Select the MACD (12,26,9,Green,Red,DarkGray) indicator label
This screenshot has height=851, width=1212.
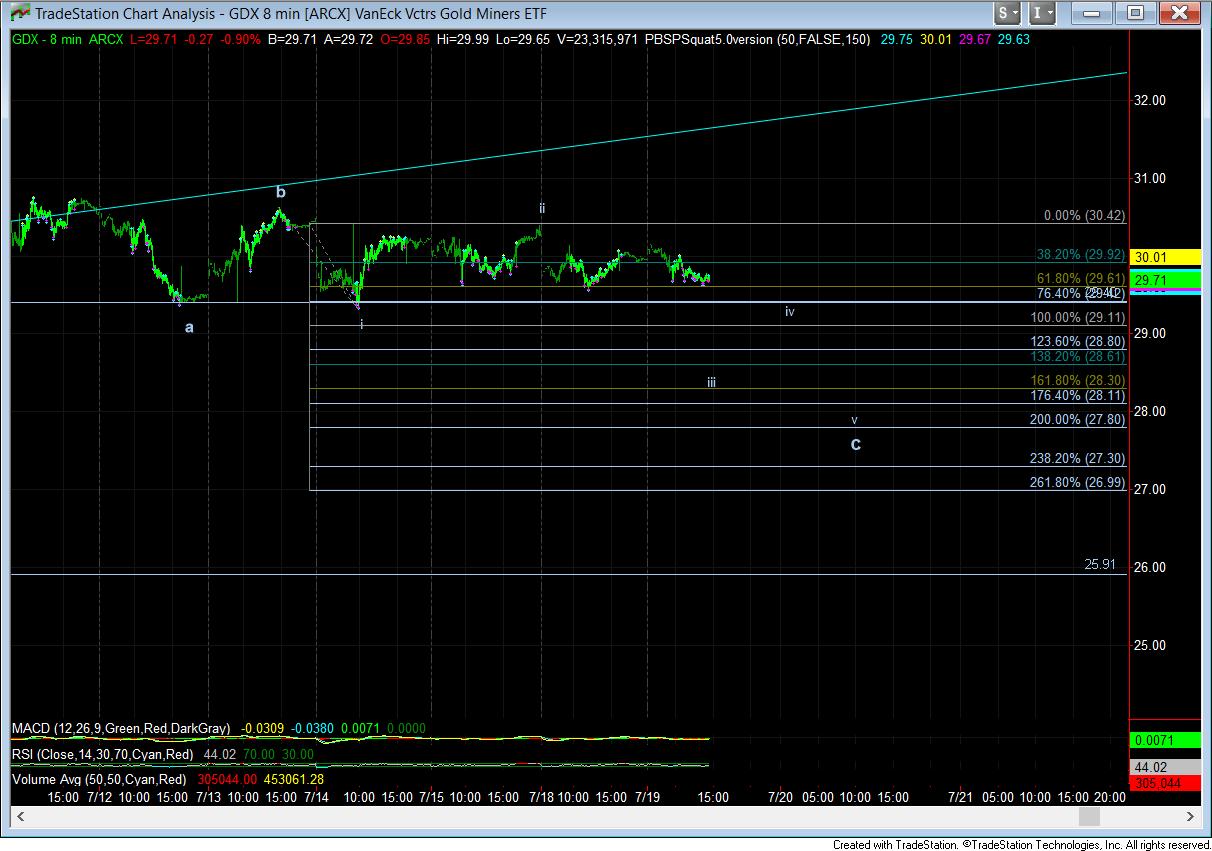tap(121, 729)
